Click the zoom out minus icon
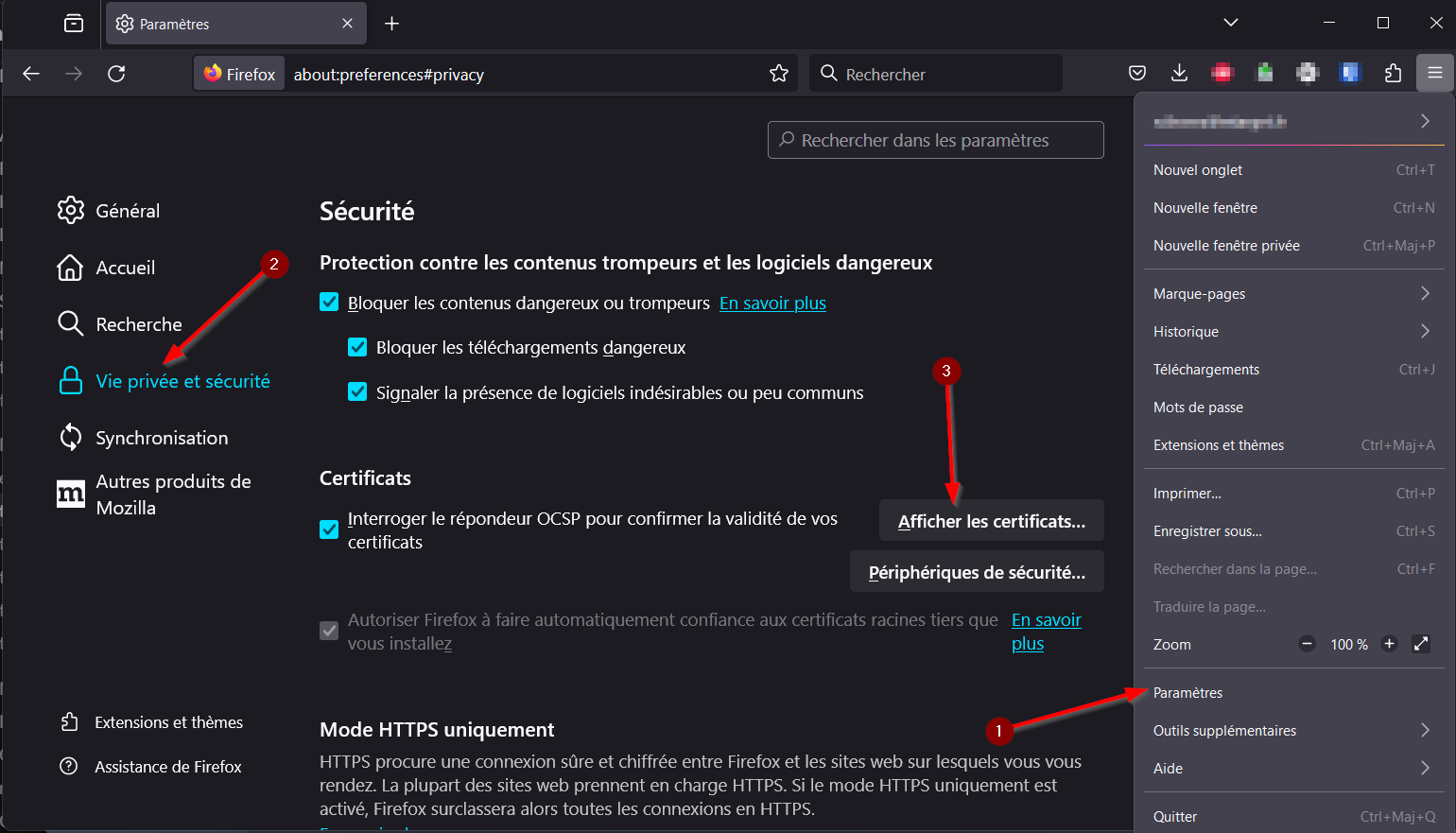 [1307, 644]
